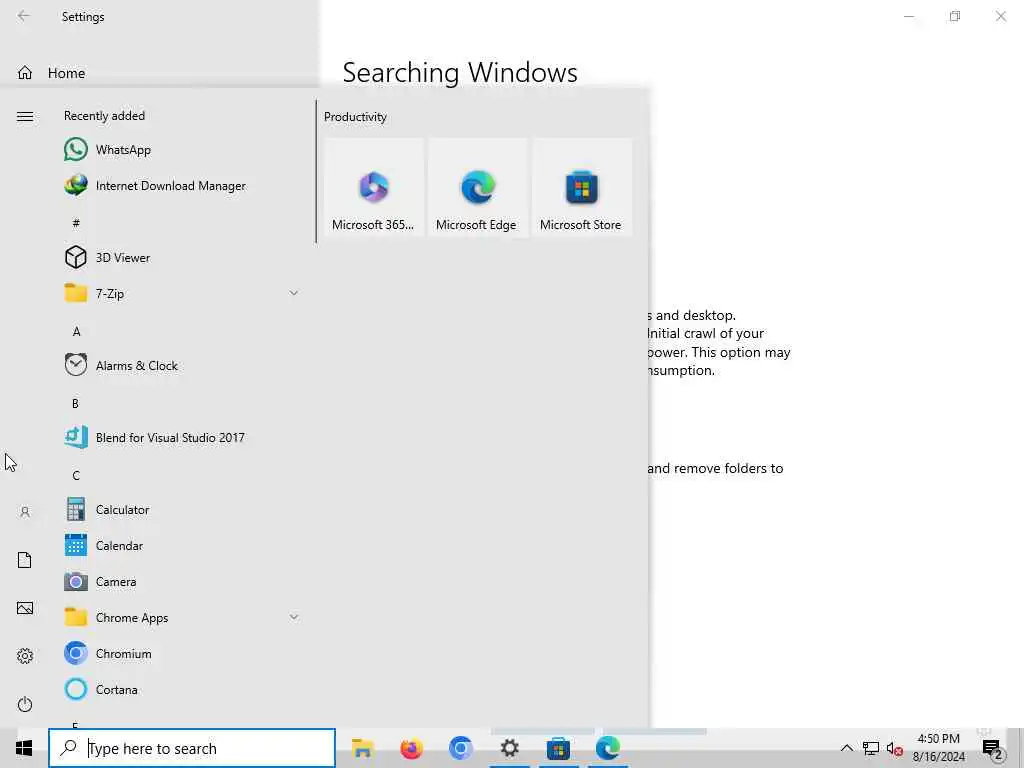Open the Power options button
Image resolution: width=1024 pixels, height=768 pixels.
click(25, 704)
